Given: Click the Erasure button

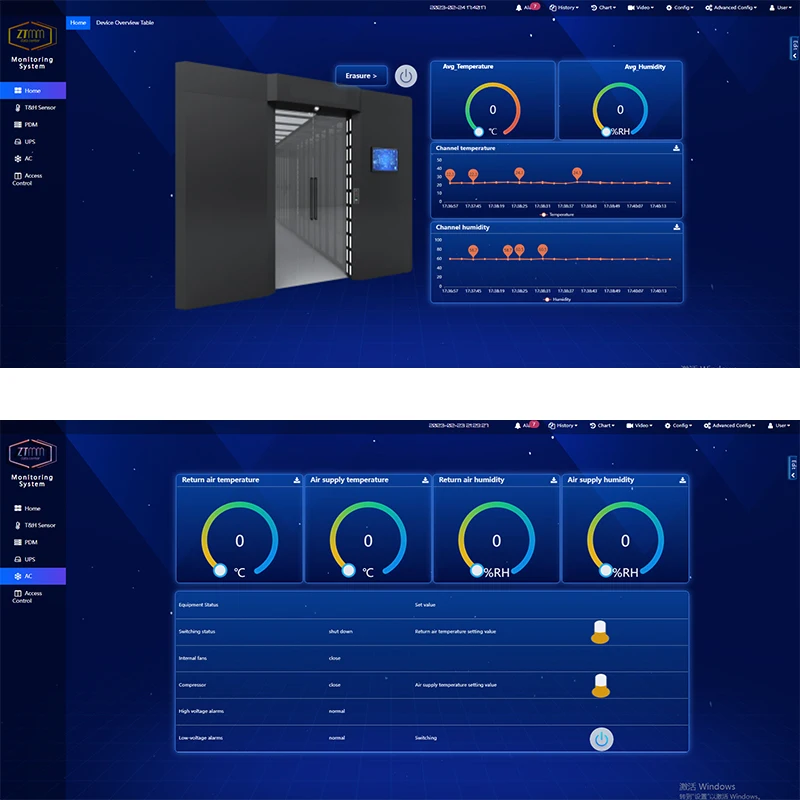Looking at the screenshot, I should pos(360,75).
